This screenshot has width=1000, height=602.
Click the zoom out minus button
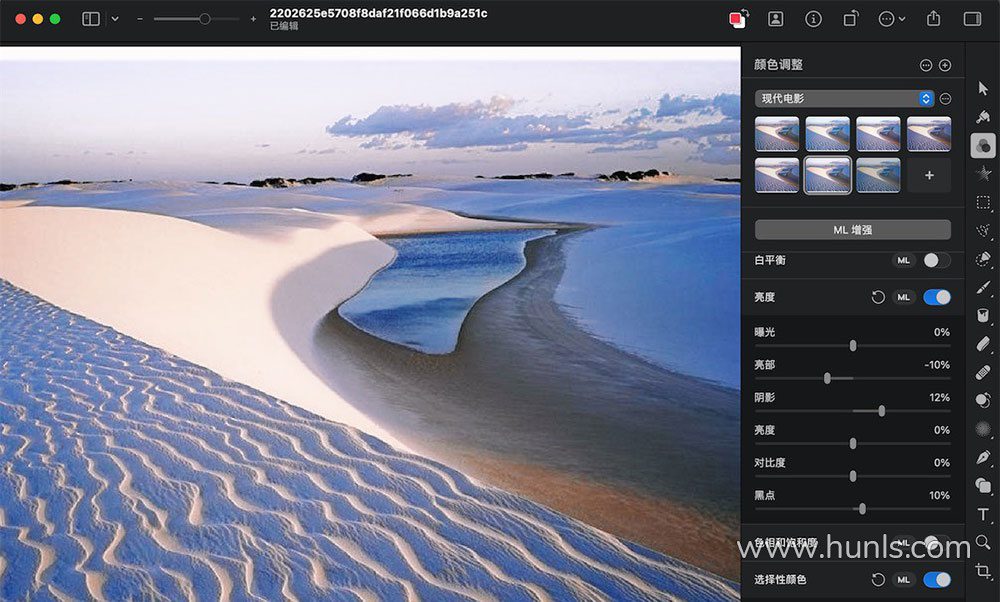[140, 19]
